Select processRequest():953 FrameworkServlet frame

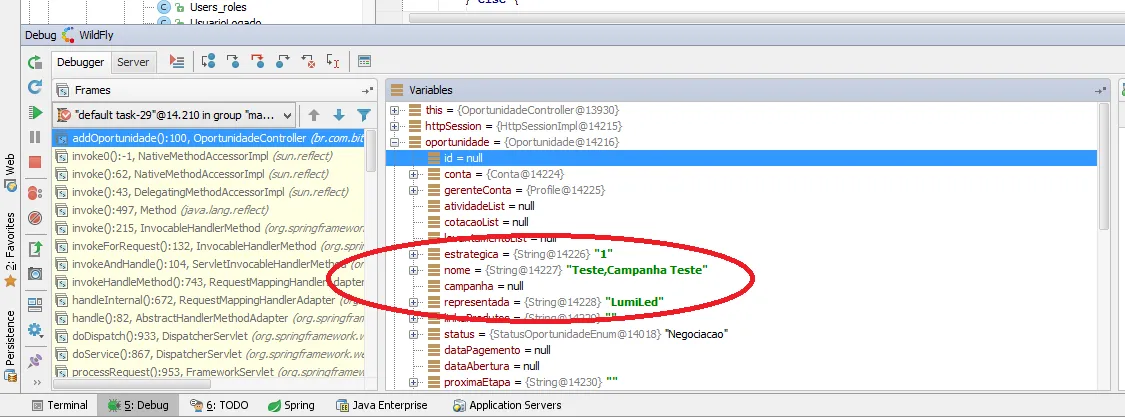(210, 372)
